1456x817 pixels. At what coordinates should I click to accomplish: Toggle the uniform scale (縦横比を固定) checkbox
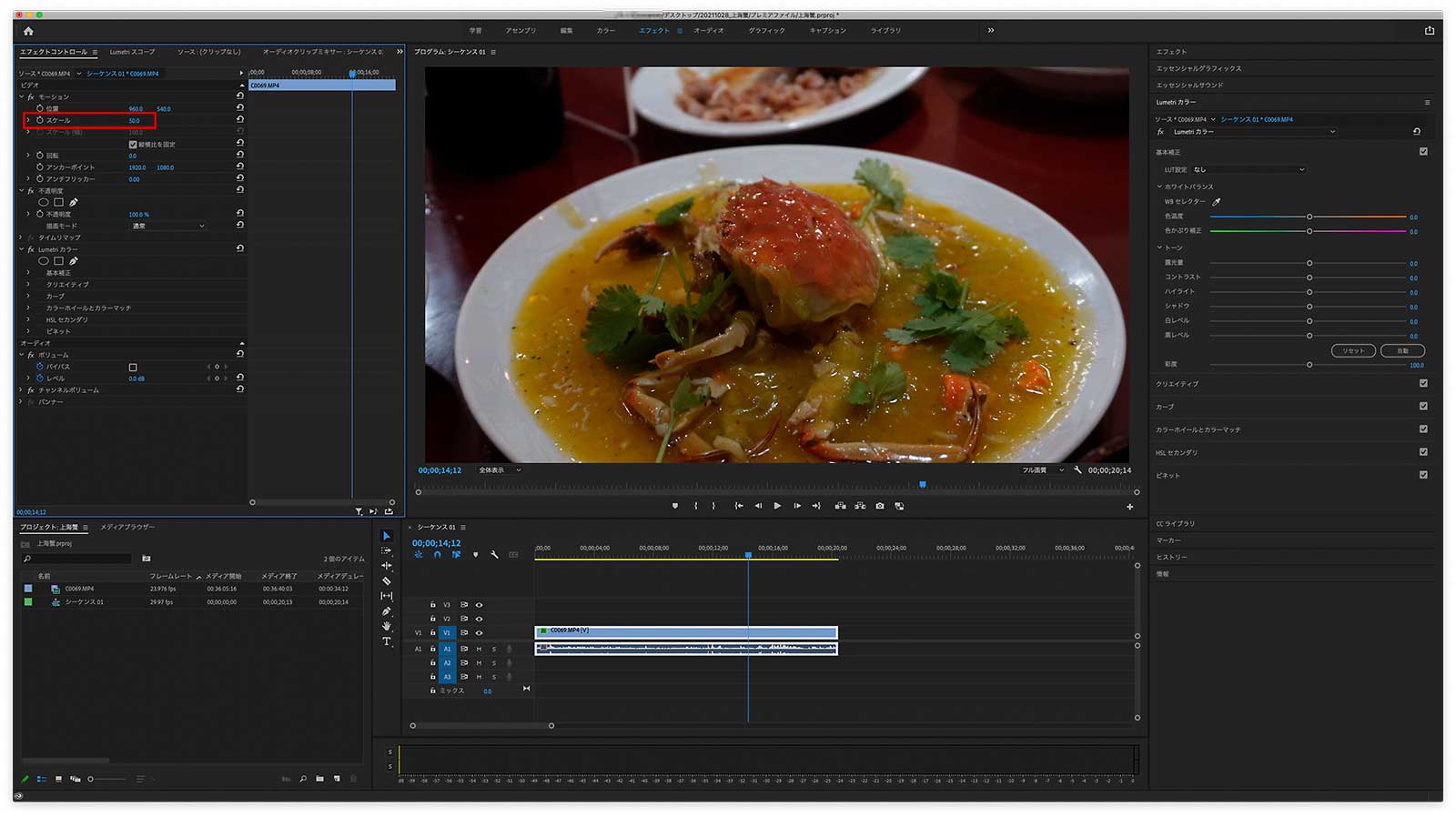pos(133,144)
